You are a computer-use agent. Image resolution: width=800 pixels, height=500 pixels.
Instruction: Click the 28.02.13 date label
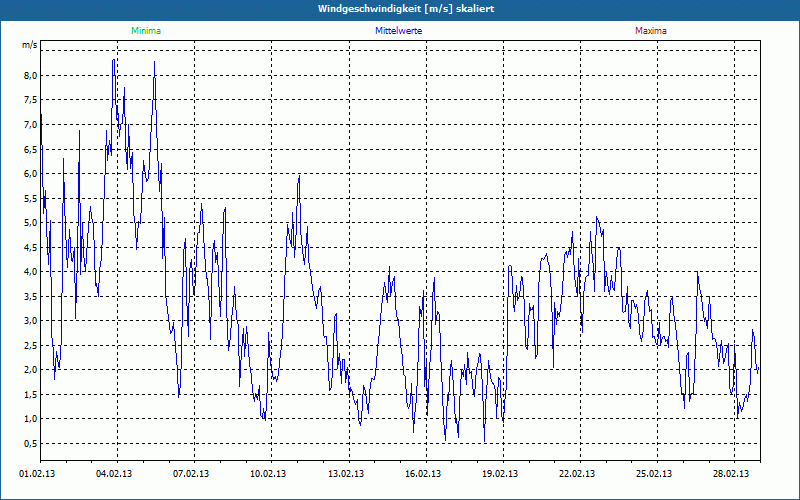[x=731, y=473]
